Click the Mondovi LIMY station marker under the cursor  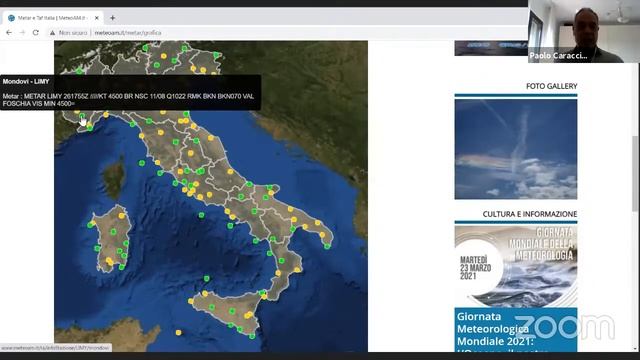click(x=82, y=116)
